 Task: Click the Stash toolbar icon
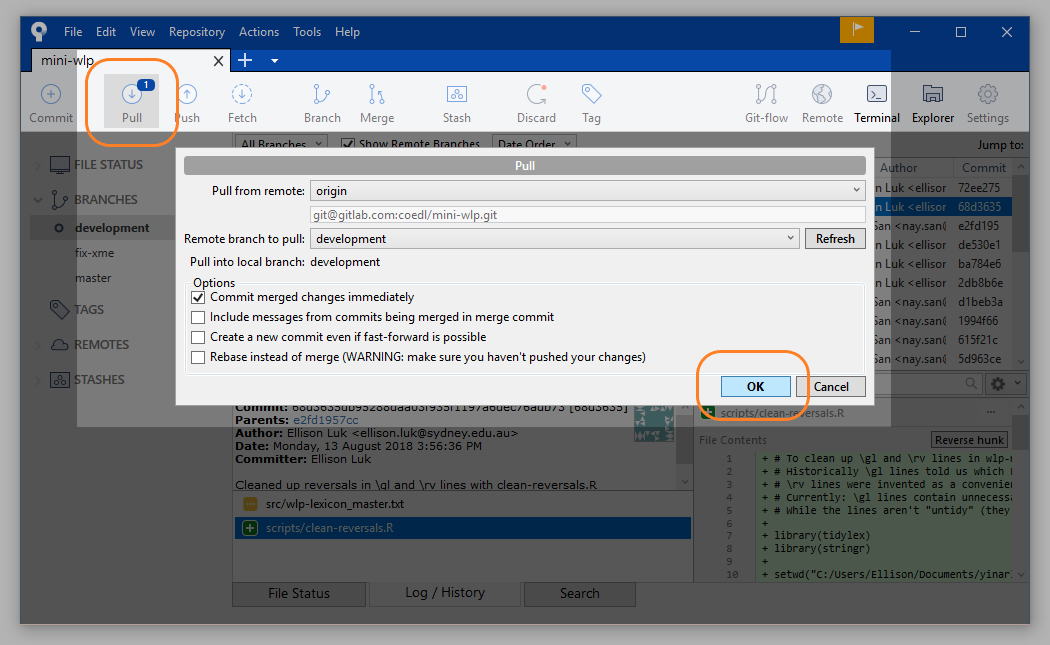pos(457,94)
